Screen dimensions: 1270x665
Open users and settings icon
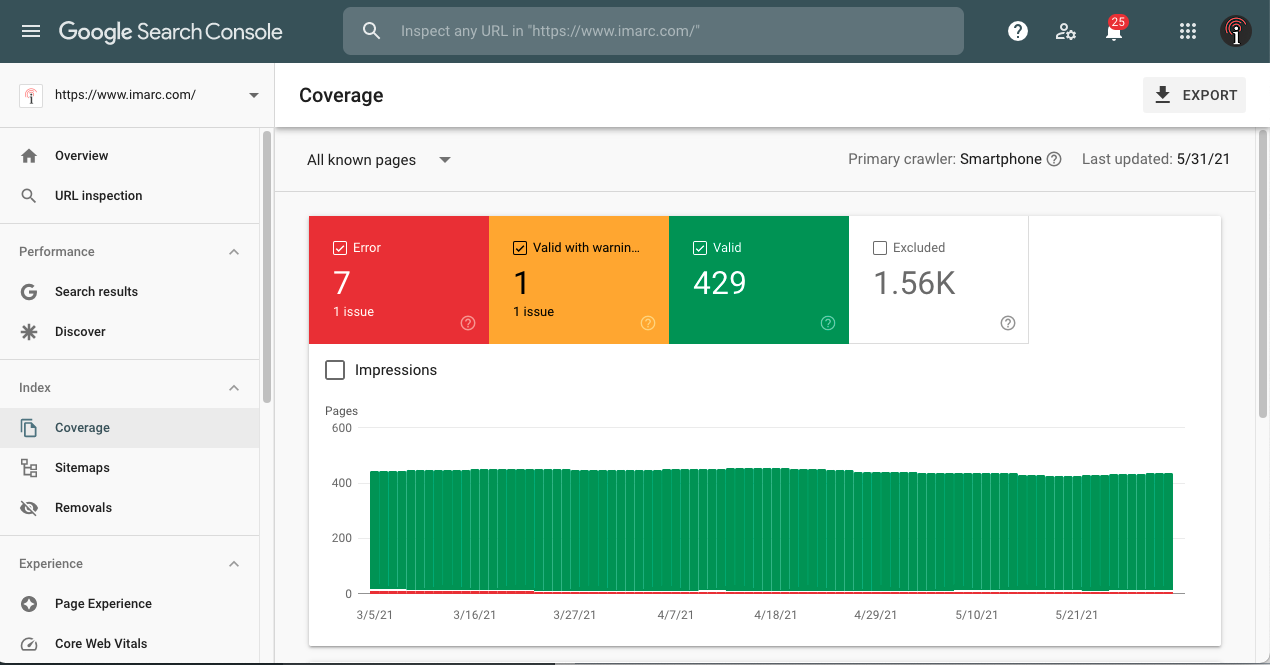1066,31
